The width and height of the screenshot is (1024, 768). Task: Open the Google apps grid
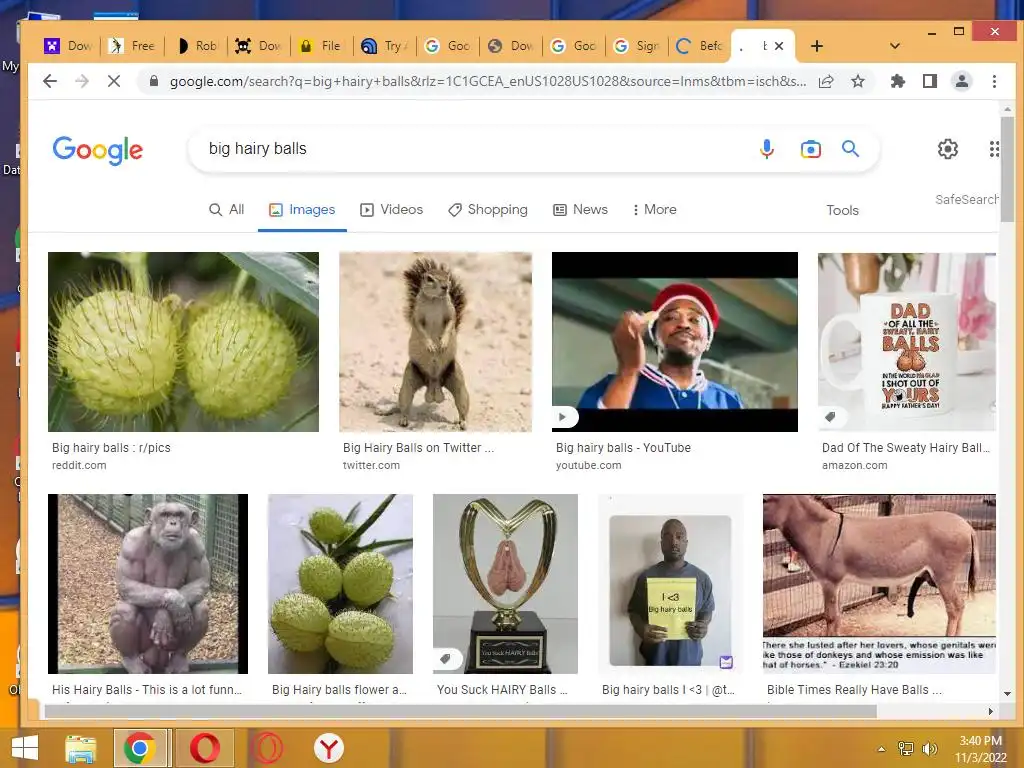pos(993,149)
